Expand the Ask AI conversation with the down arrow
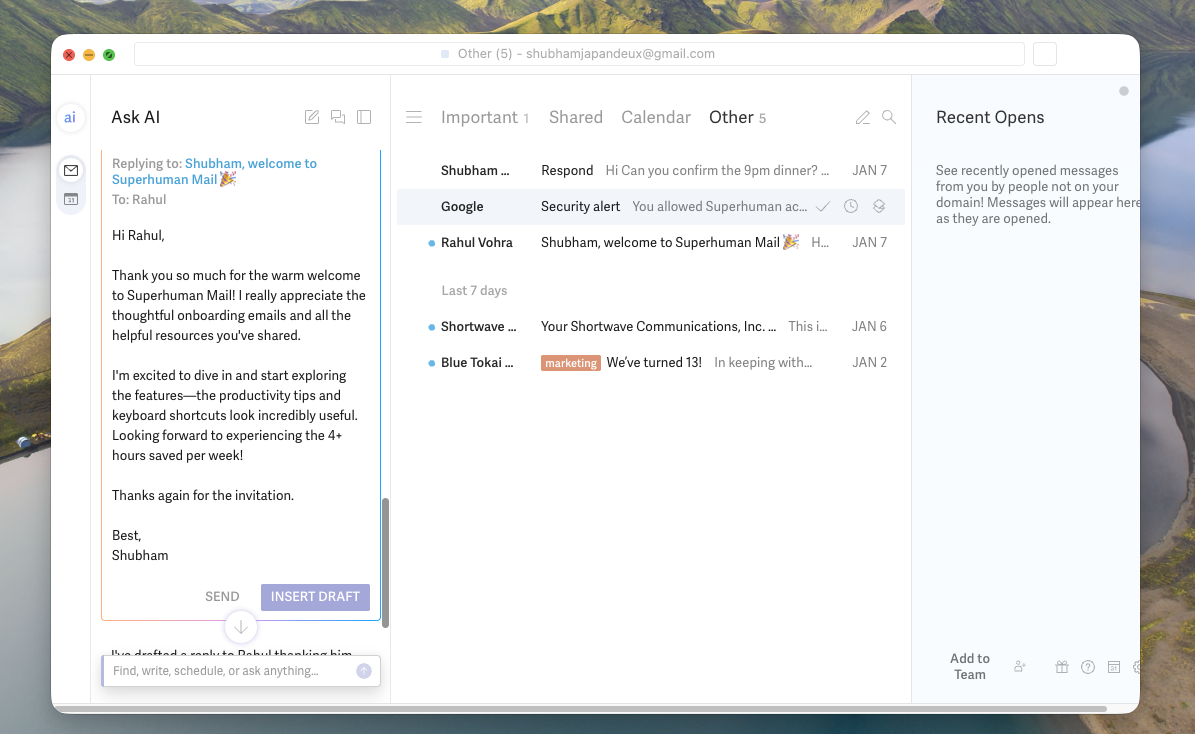1195x734 pixels. pos(240,627)
